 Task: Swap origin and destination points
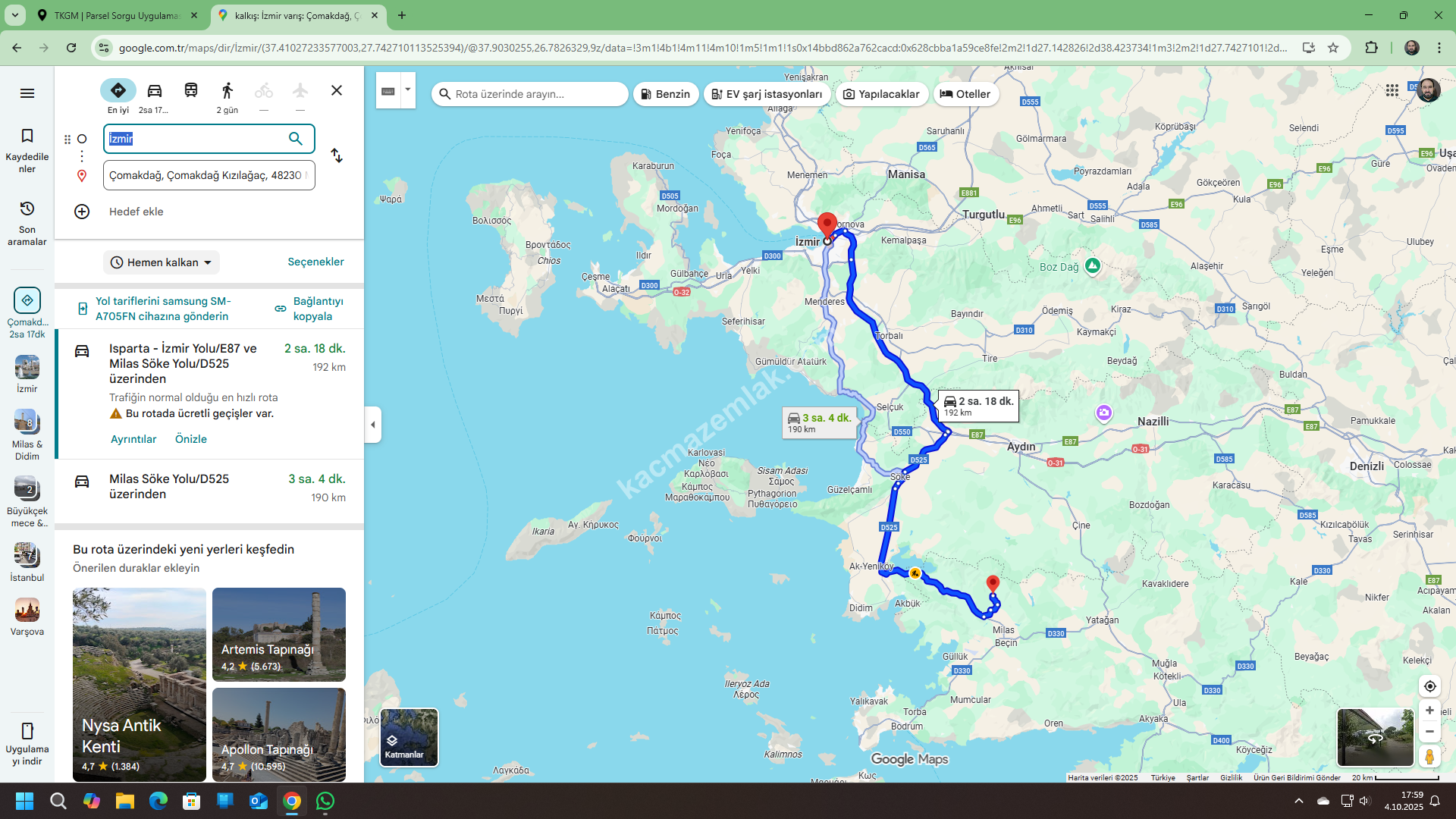tap(337, 156)
